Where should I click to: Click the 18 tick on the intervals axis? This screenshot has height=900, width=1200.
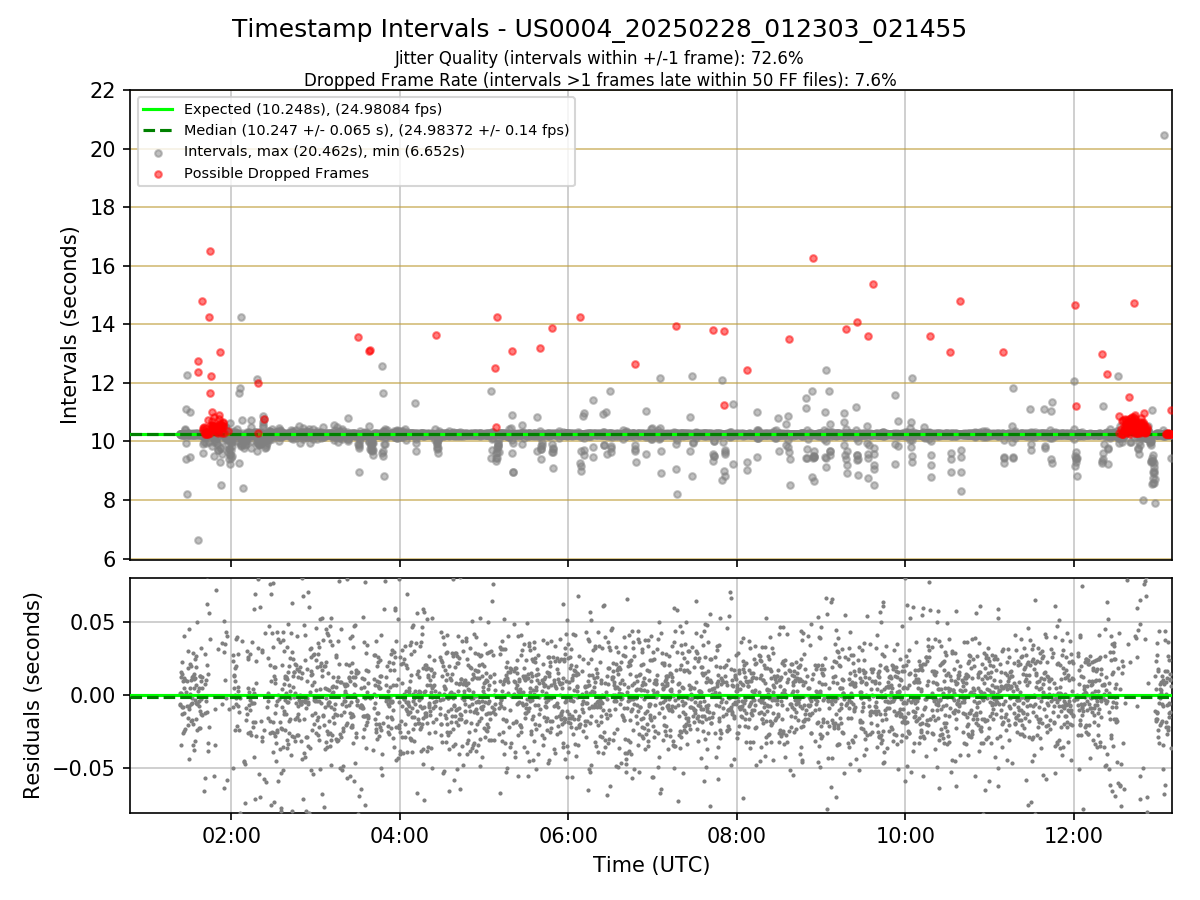tap(106, 208)
